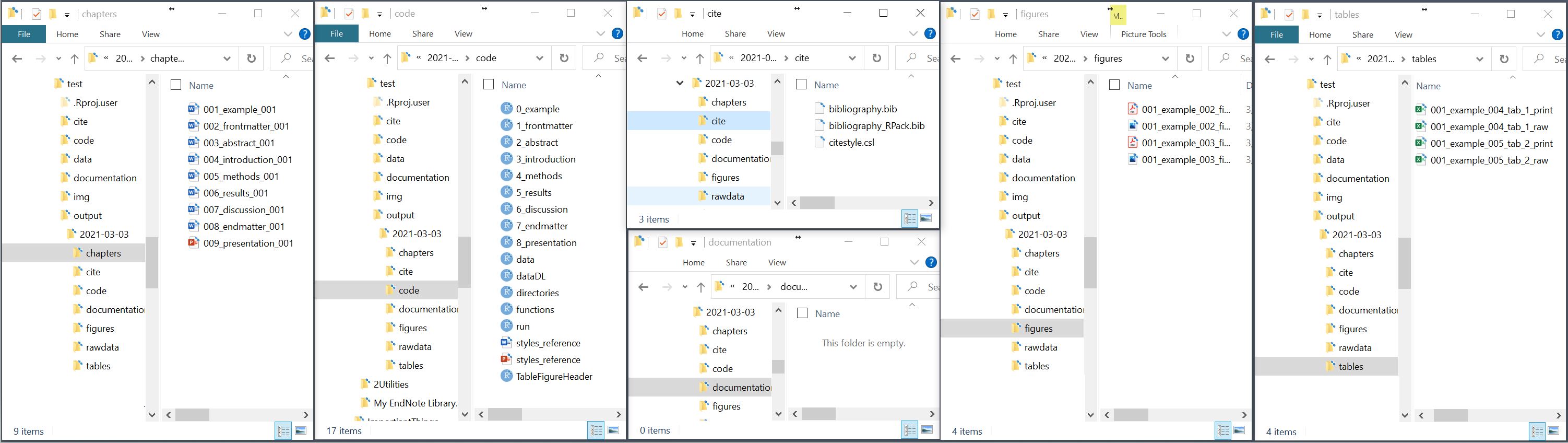This screenshot has height=443, width=1568.
Task: Click the search box in code window
Action: (604, 58)
